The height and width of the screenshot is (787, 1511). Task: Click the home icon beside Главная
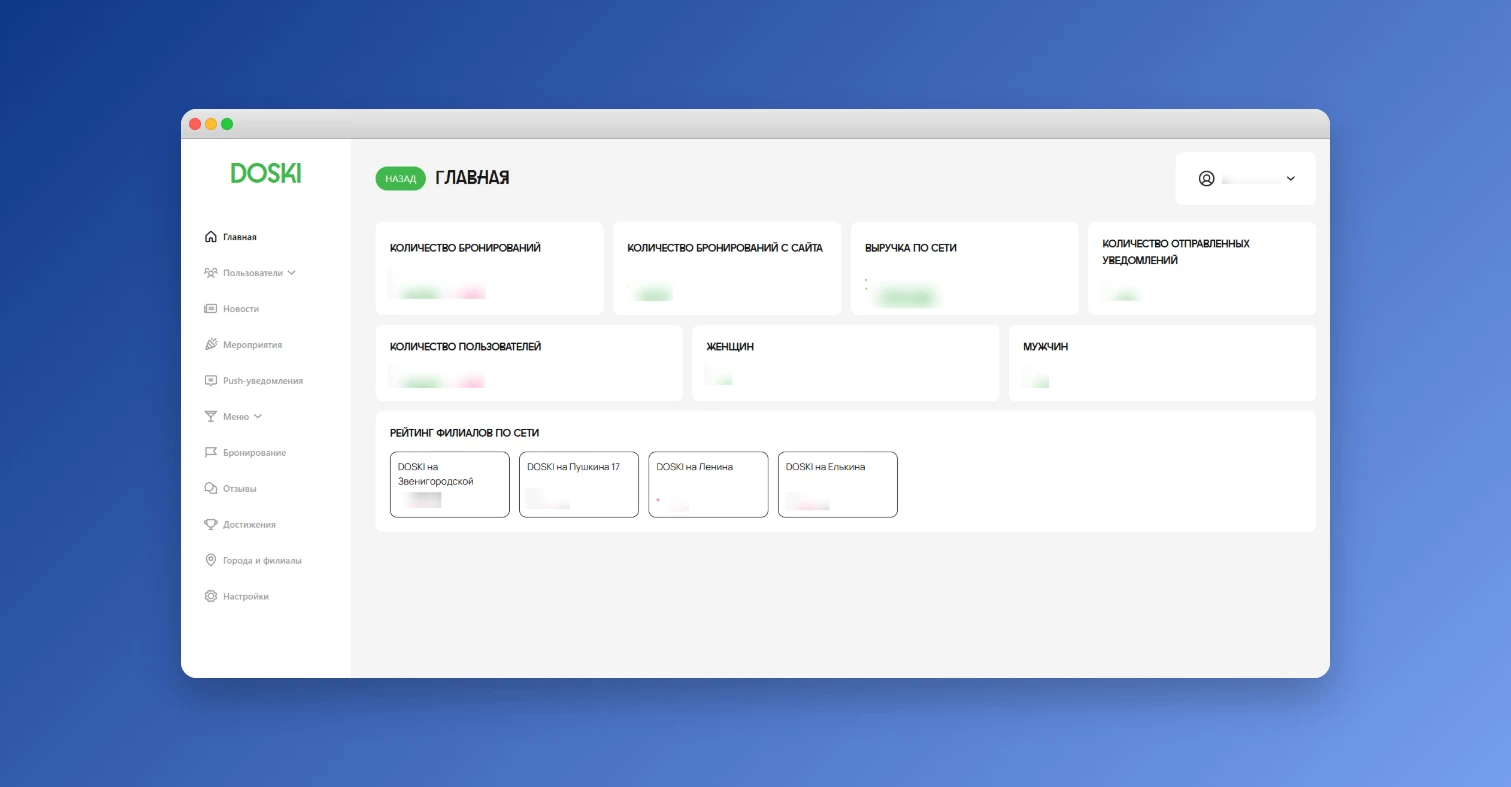click(210, 237)
